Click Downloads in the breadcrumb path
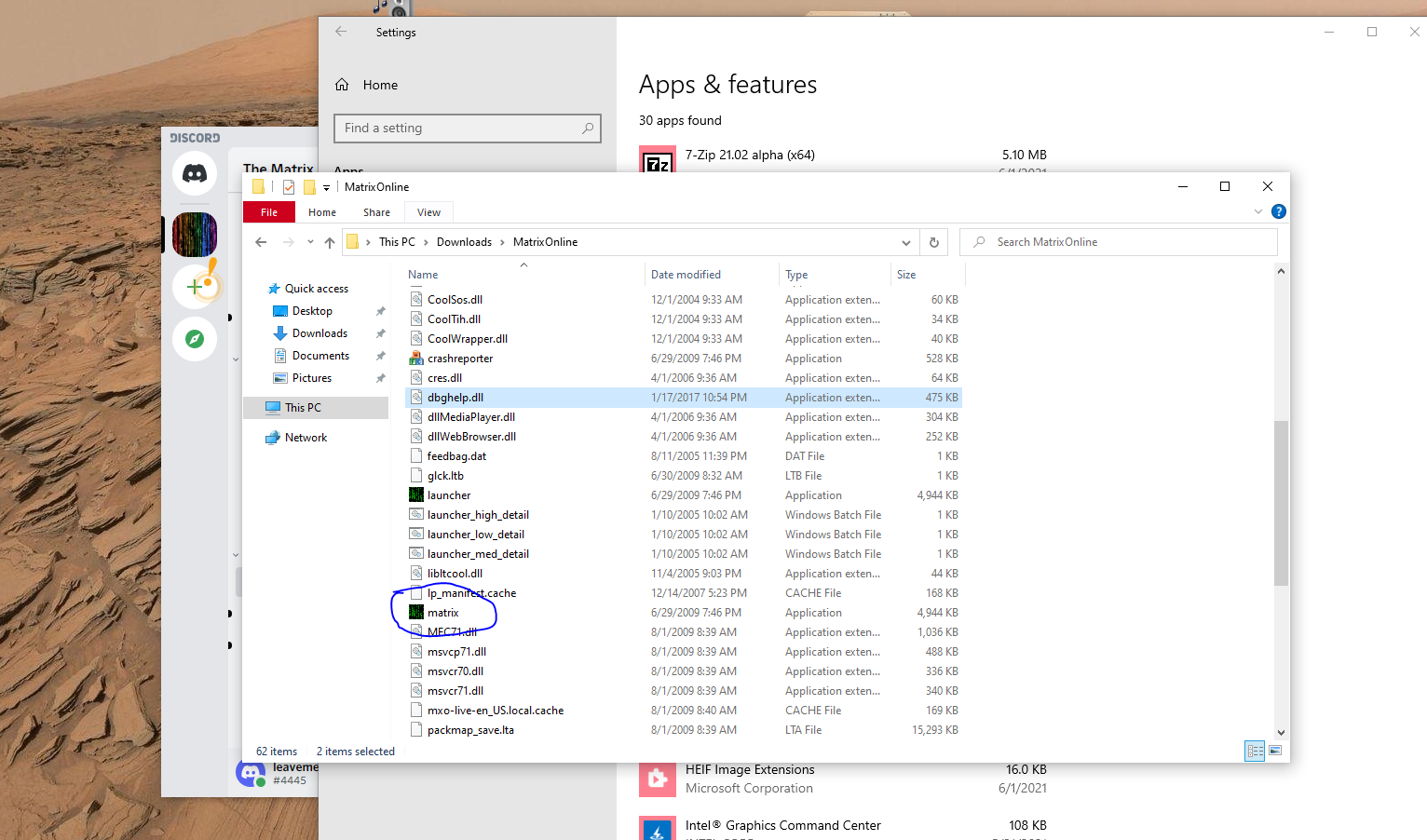This screenshot has height=840, width=1427. pos(464,242)
